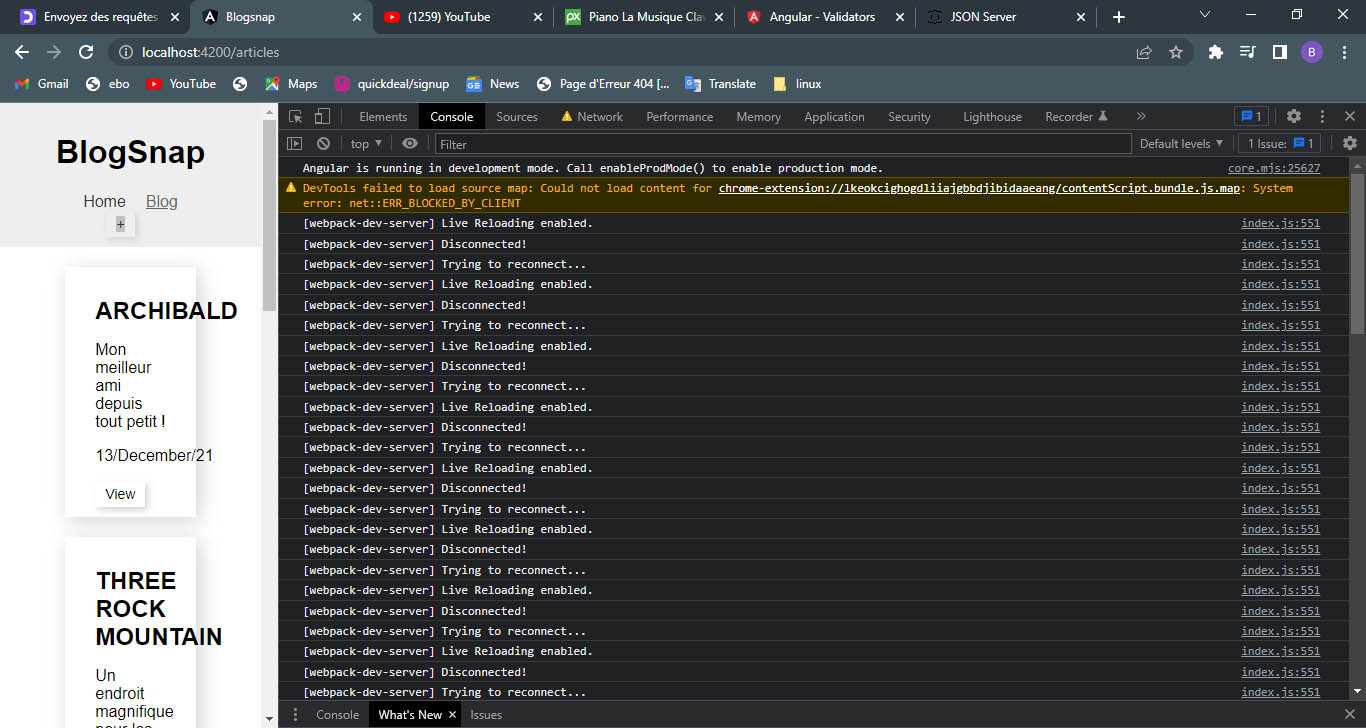Click the browser reload button
Screen dimensions: 1366x728
coord(86,52)
